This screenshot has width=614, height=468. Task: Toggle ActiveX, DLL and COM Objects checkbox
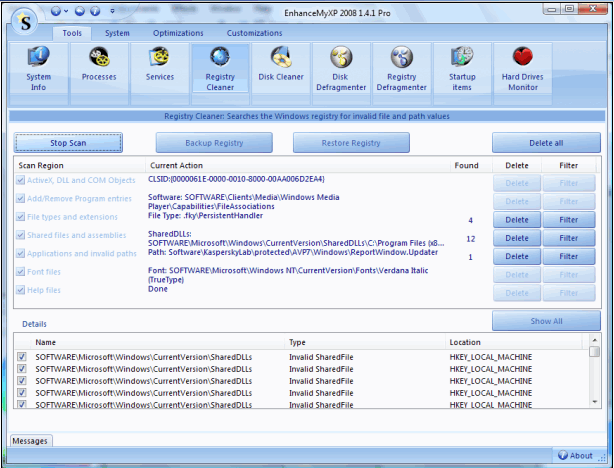pyautogui.click(x=20, y=180)
